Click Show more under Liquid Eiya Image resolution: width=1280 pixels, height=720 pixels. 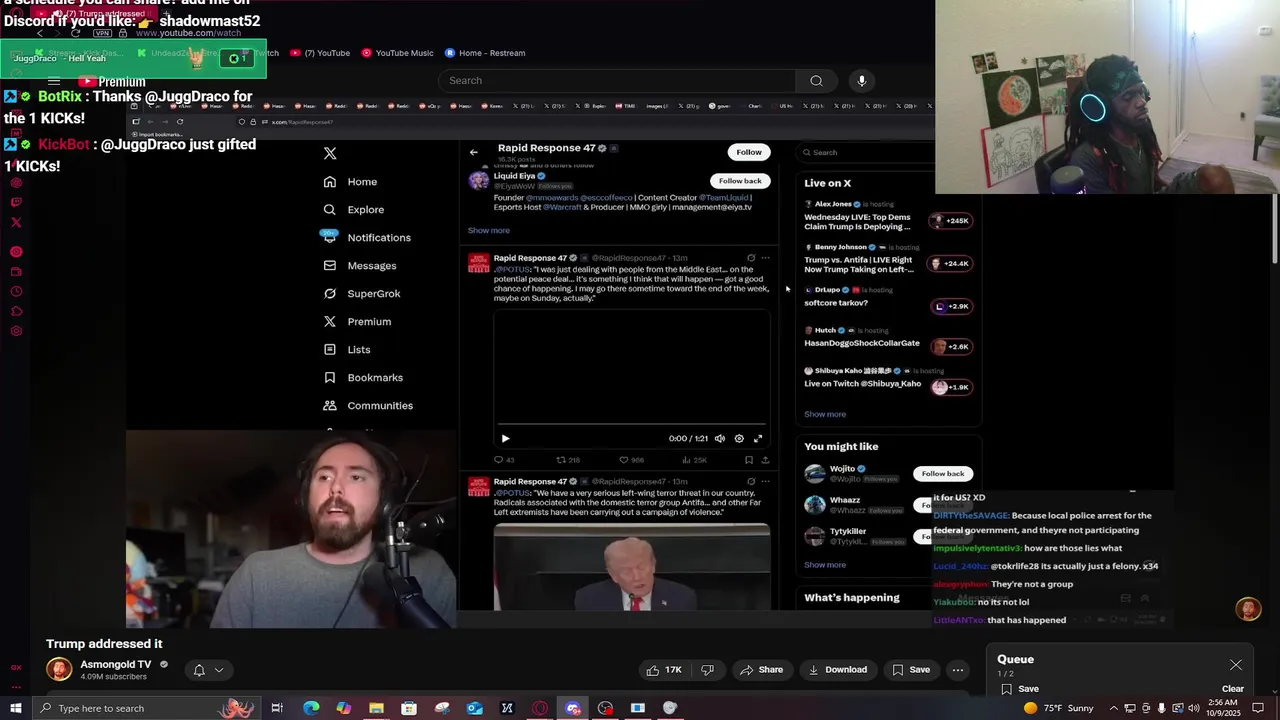(488, 231)
